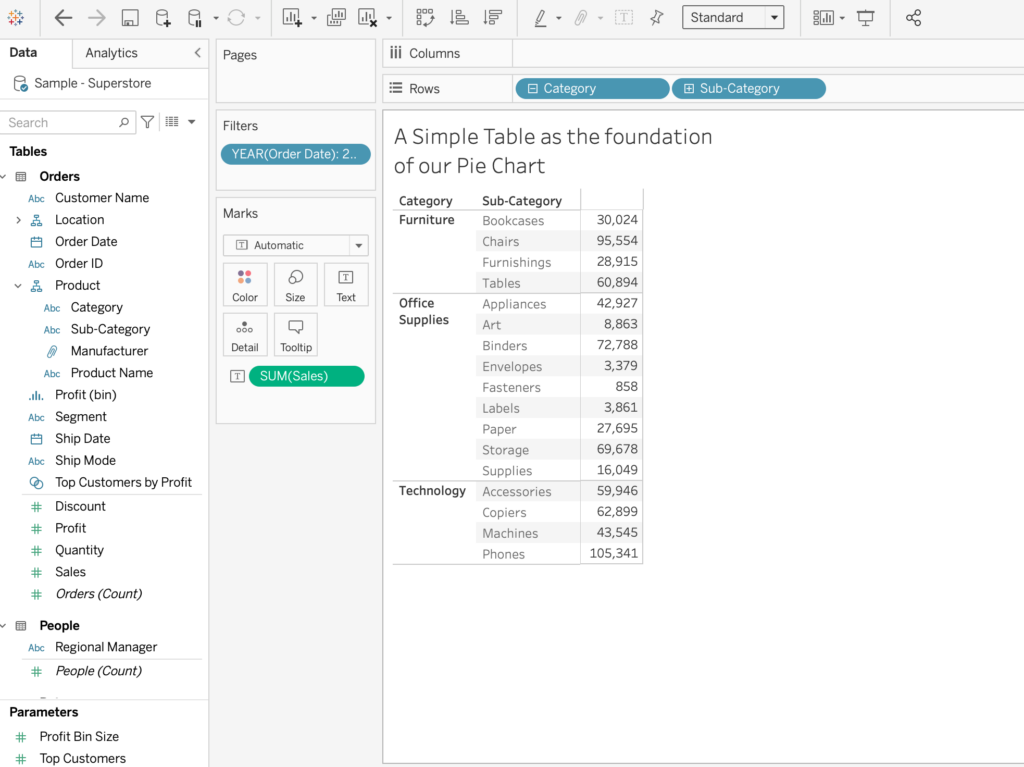This screenshot has width=1024, height=767.
Task: Click the pin (fix axes) toolbar icon
Action: [656, 18]
